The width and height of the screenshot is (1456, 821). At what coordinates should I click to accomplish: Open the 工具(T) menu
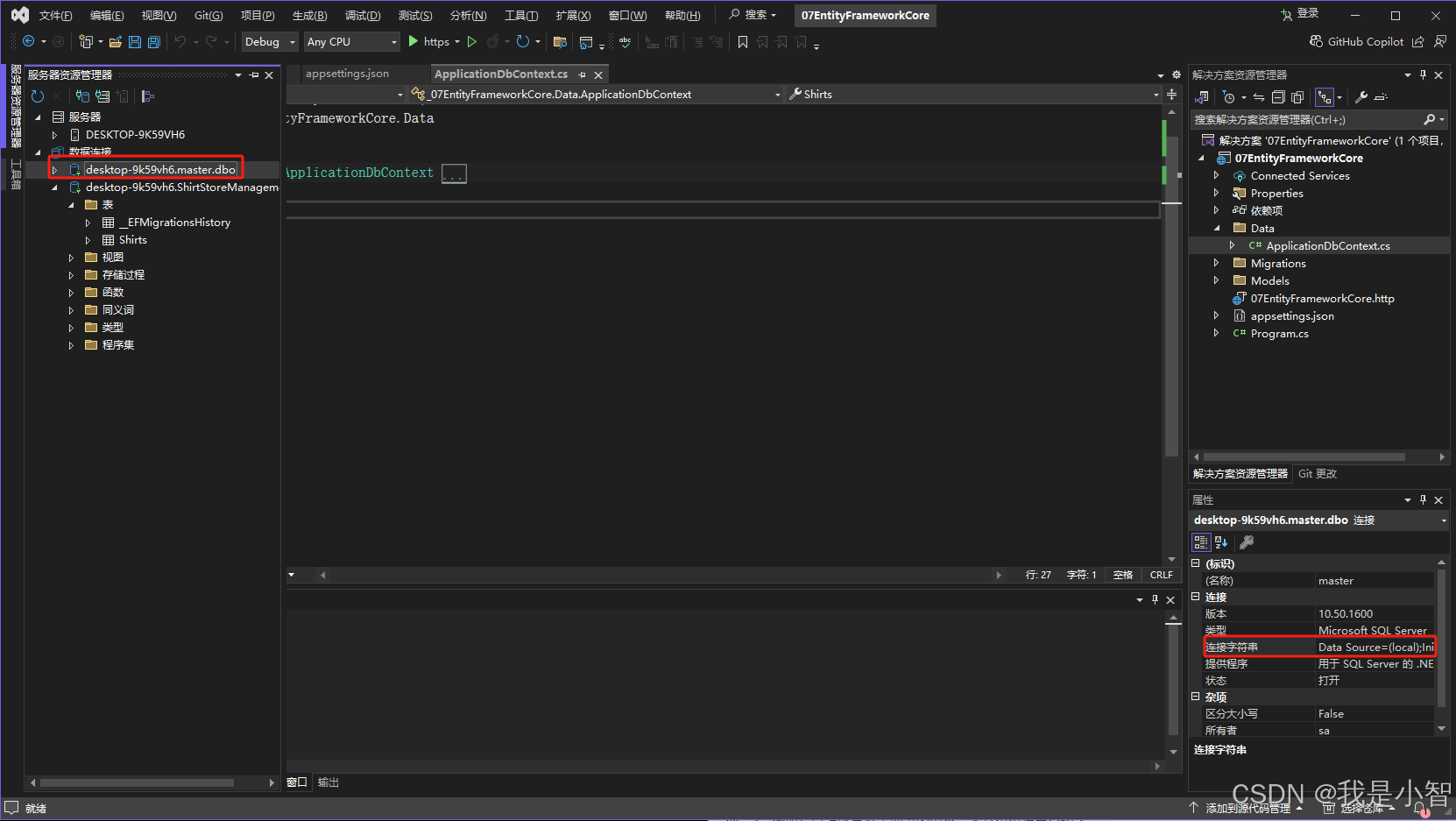coord(521,16)
